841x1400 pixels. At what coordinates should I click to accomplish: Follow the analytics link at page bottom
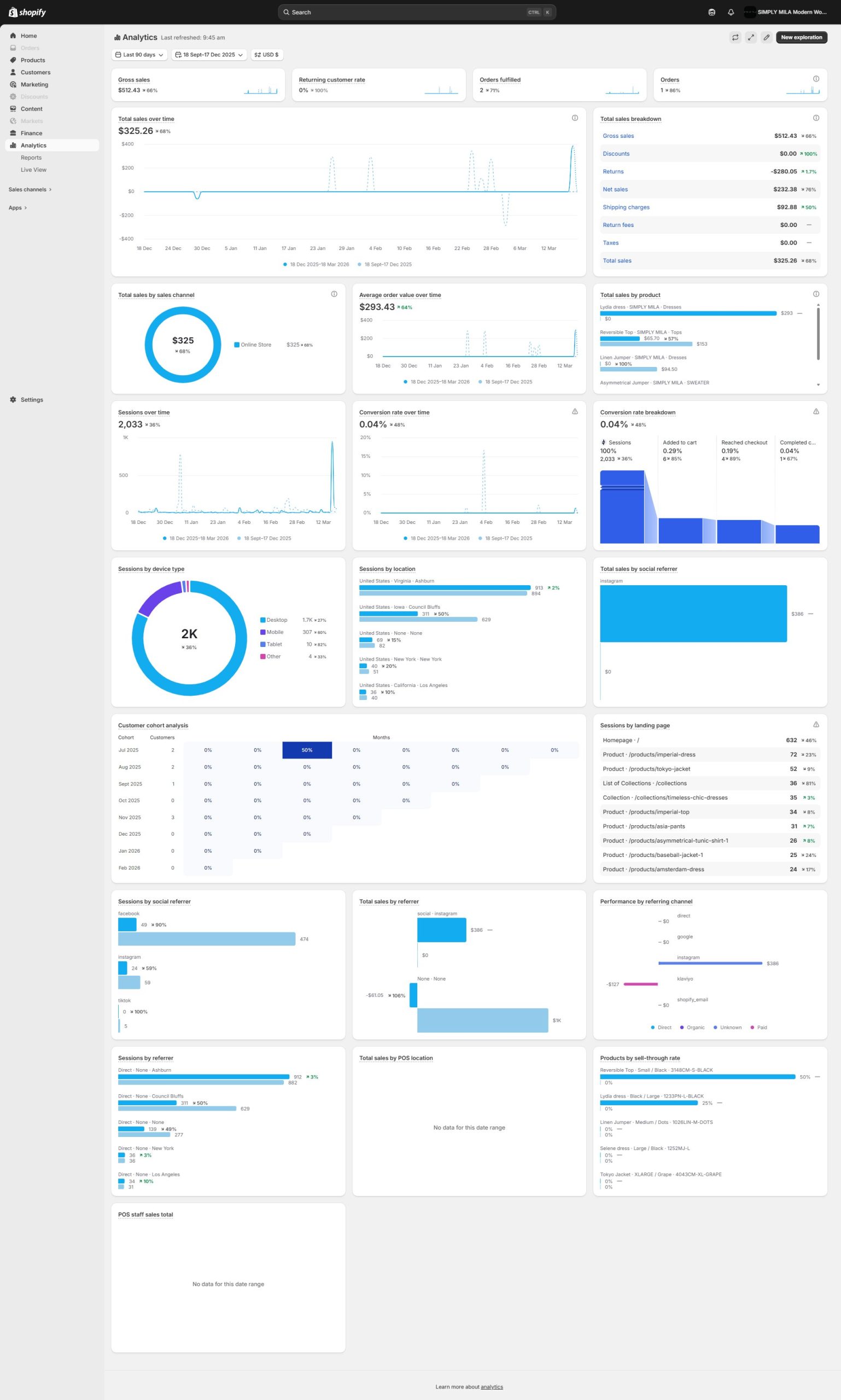tap(492, 1386)
